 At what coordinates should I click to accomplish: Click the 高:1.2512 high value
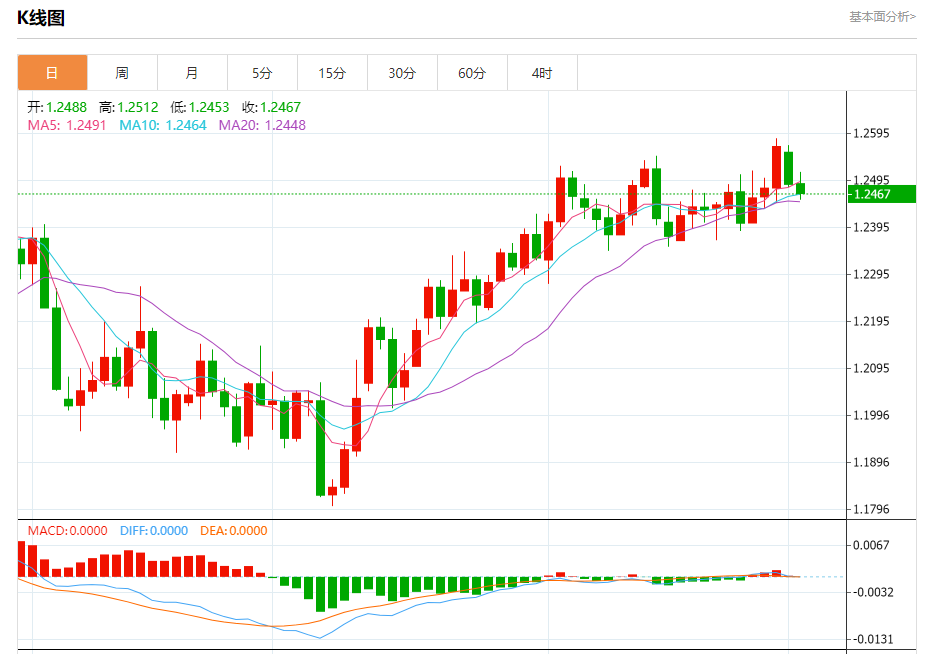point(129,107)
